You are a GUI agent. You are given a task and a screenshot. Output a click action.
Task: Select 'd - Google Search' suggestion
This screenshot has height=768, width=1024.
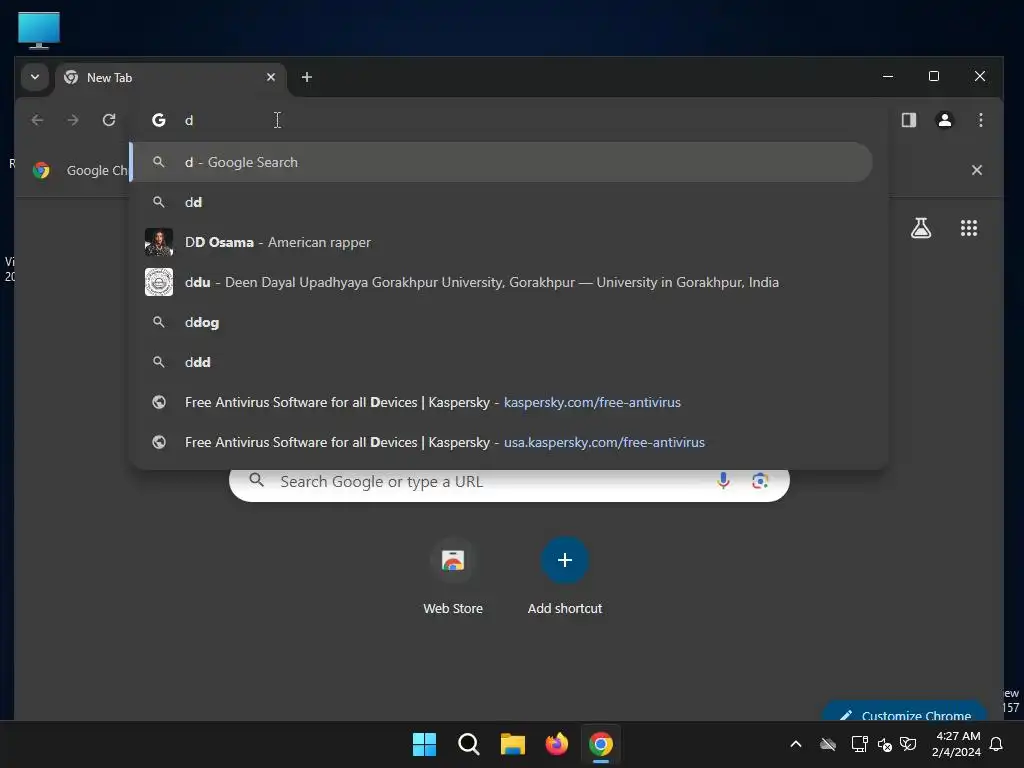pyautogui.click(x=502, y=162)
